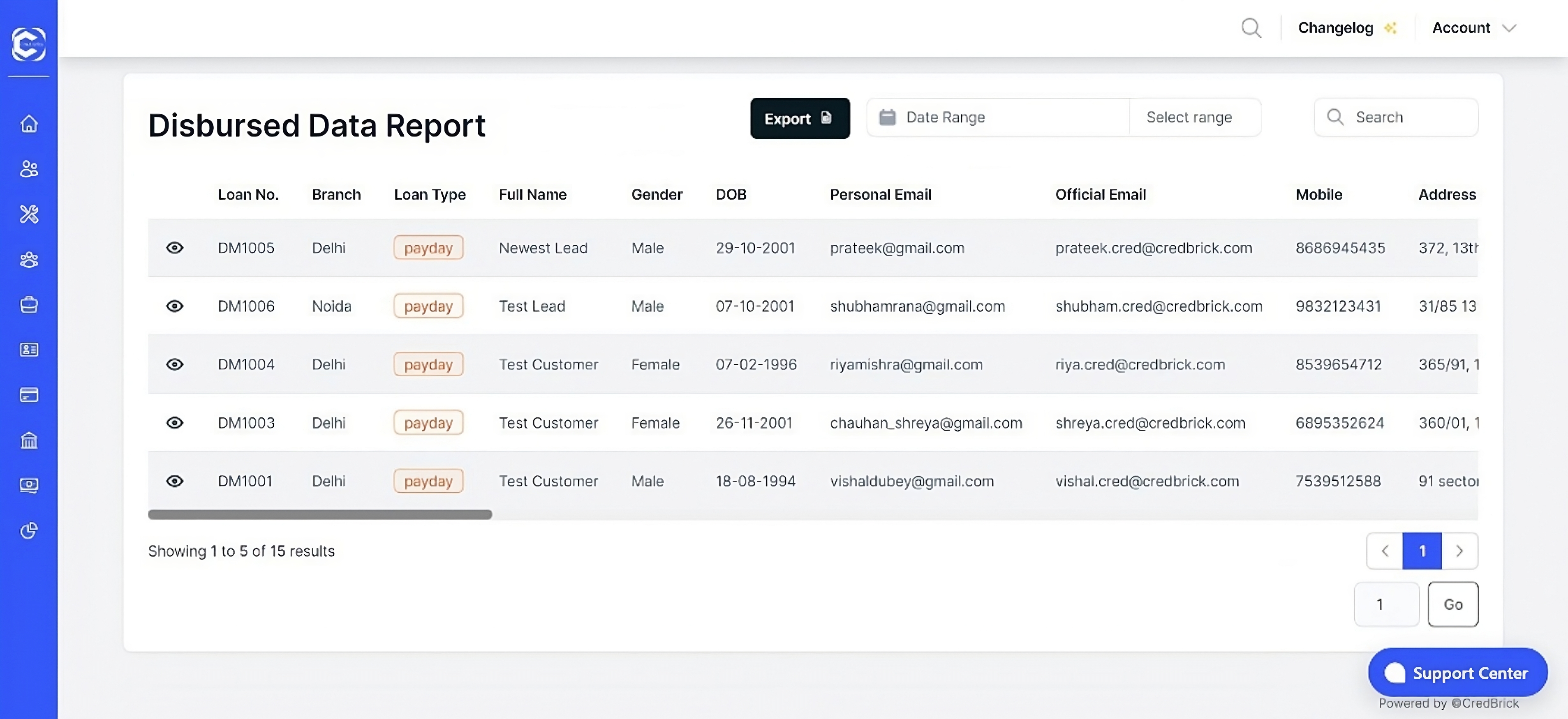Click the Export button
The width and height of the screenshot is (1568, 719).
(800, 118)
